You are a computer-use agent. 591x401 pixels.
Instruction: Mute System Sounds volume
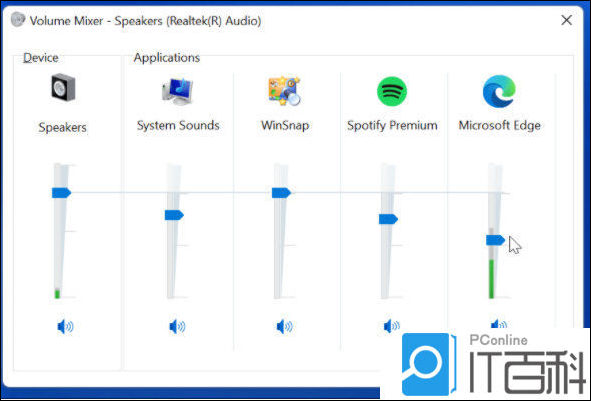(x=177, y=326)
